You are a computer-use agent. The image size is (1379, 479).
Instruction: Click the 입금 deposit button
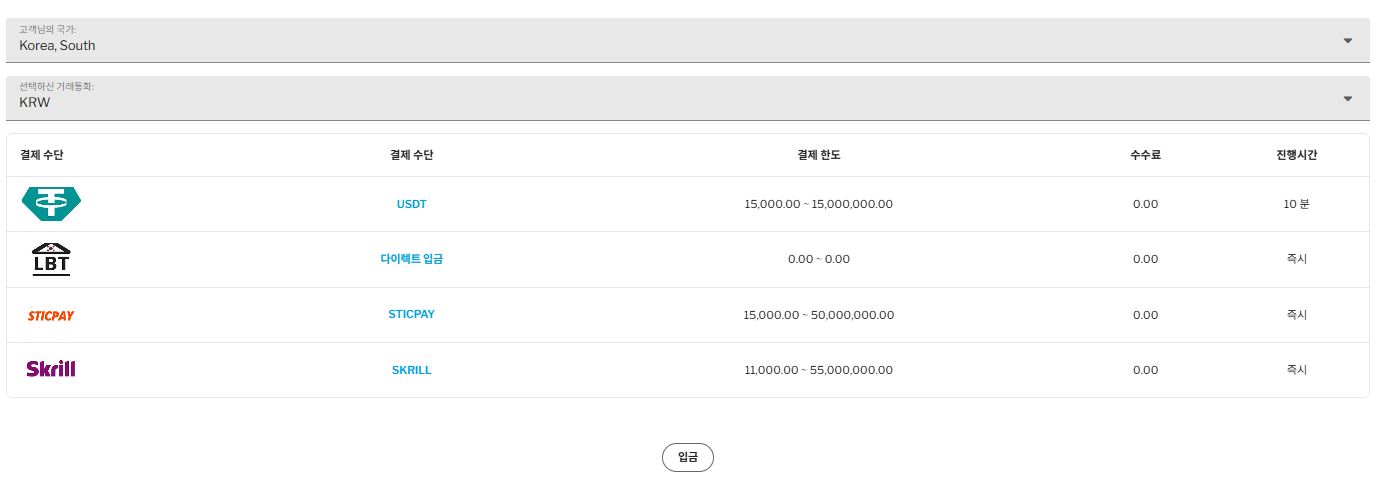coord(688,457)
